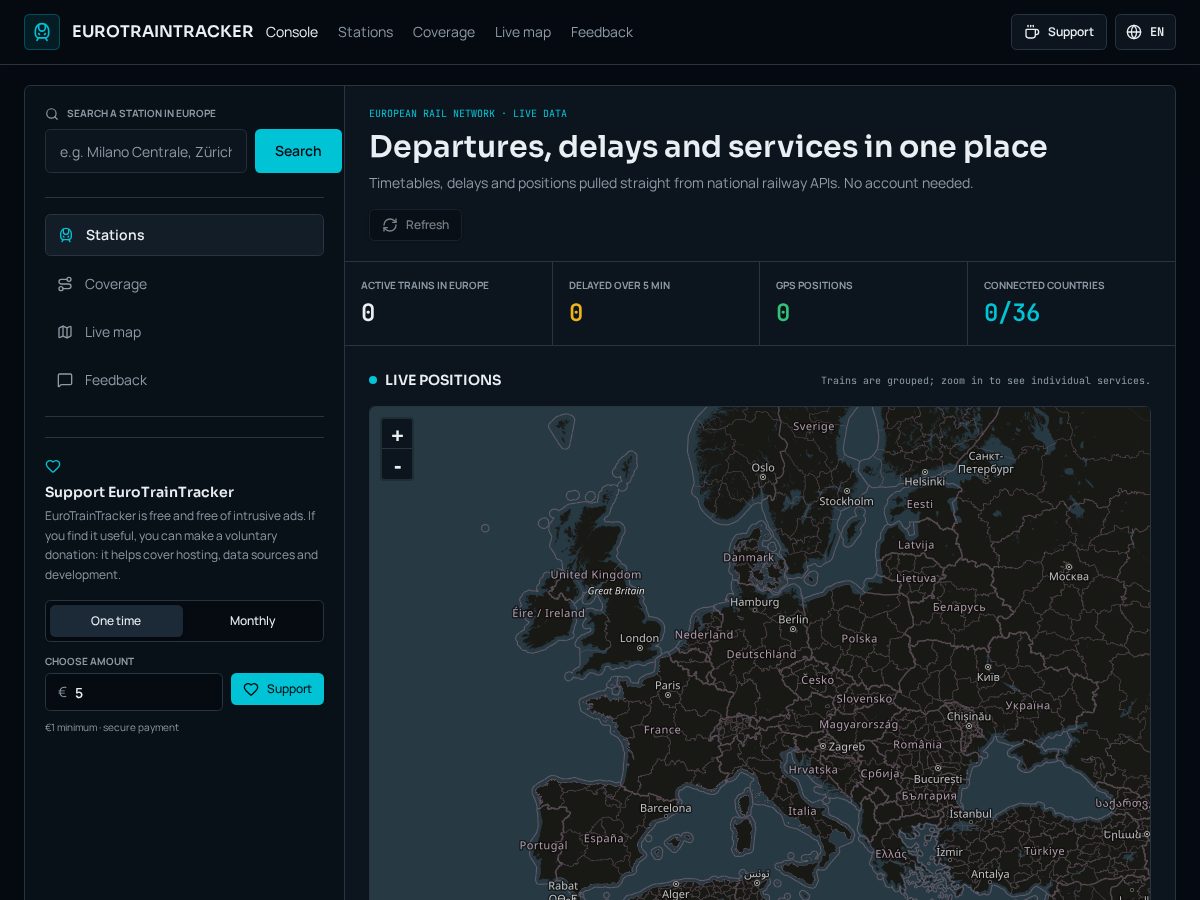Click the Active Trains in Europe stat card

coord(448,304)
